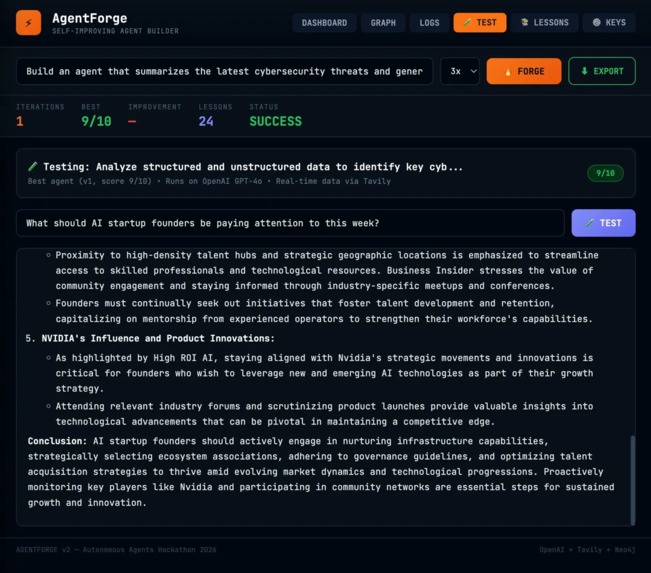The image size is (651, 573).
Task: Click the SUCCESS status value
Action: tap(276, 121)
